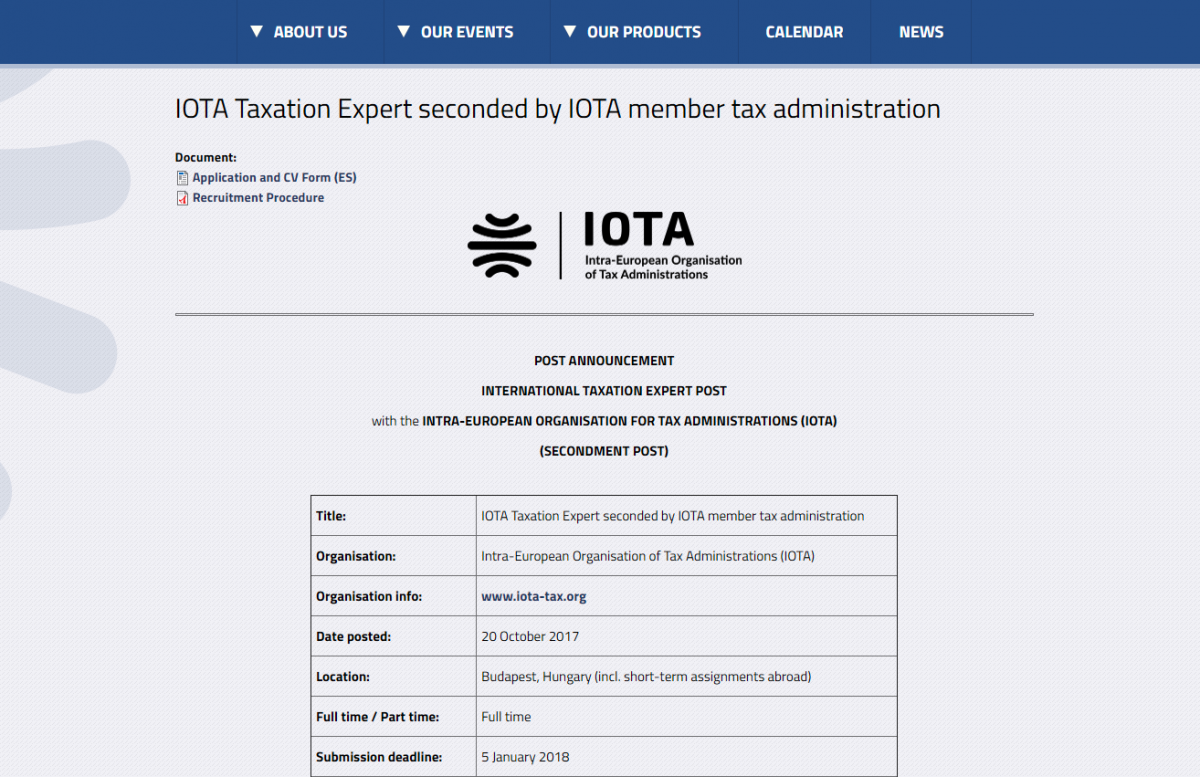Click the IOTA striped emblem logo
The width and height of the screenshot is (1200, 777).
[502, 245]
